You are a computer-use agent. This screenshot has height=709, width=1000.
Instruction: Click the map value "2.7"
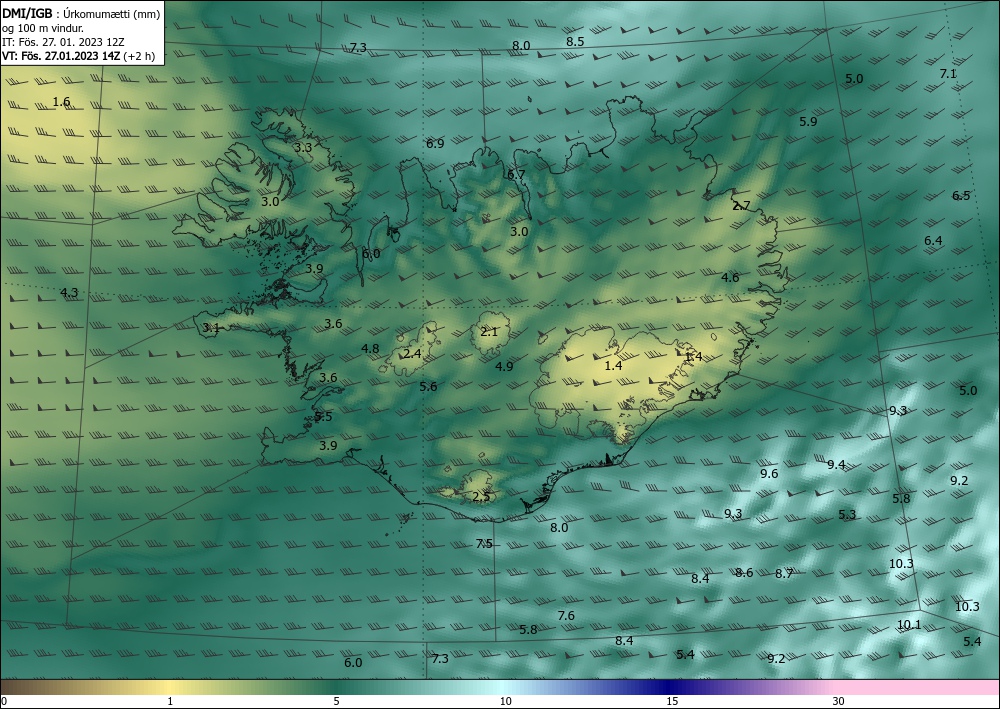click(741, 206)
